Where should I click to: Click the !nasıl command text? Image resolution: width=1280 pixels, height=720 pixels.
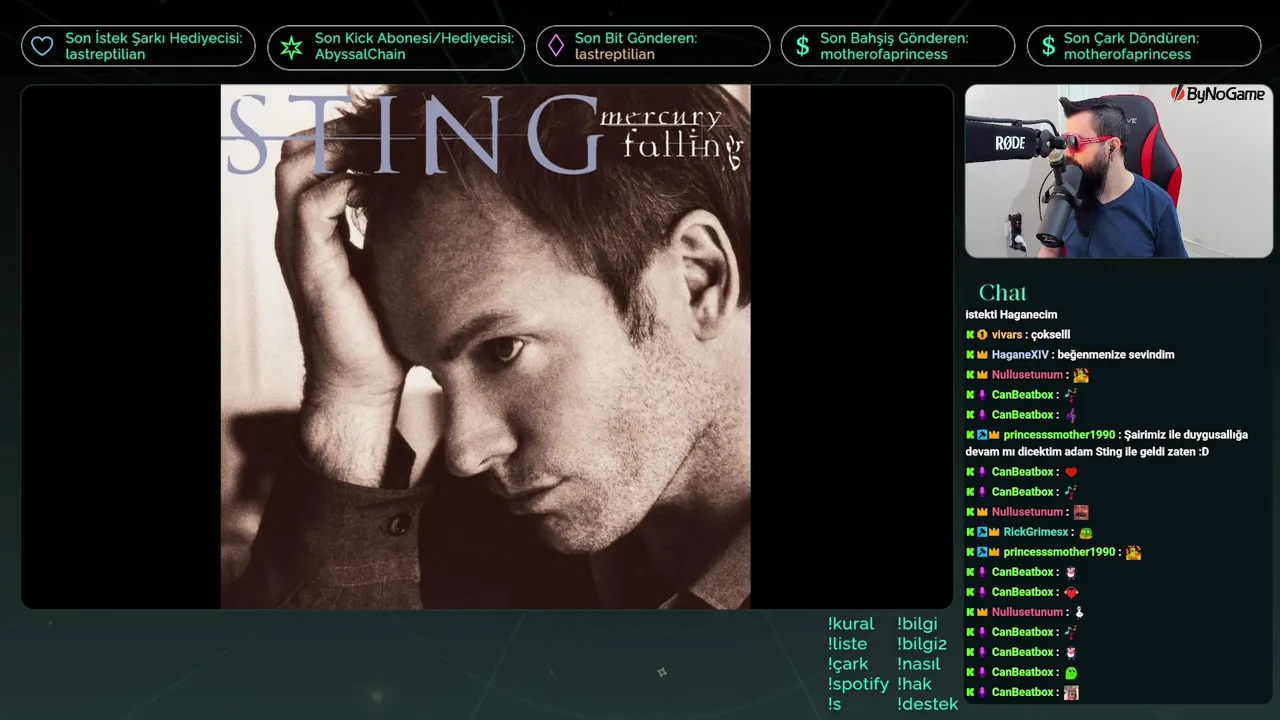point(919,664)
